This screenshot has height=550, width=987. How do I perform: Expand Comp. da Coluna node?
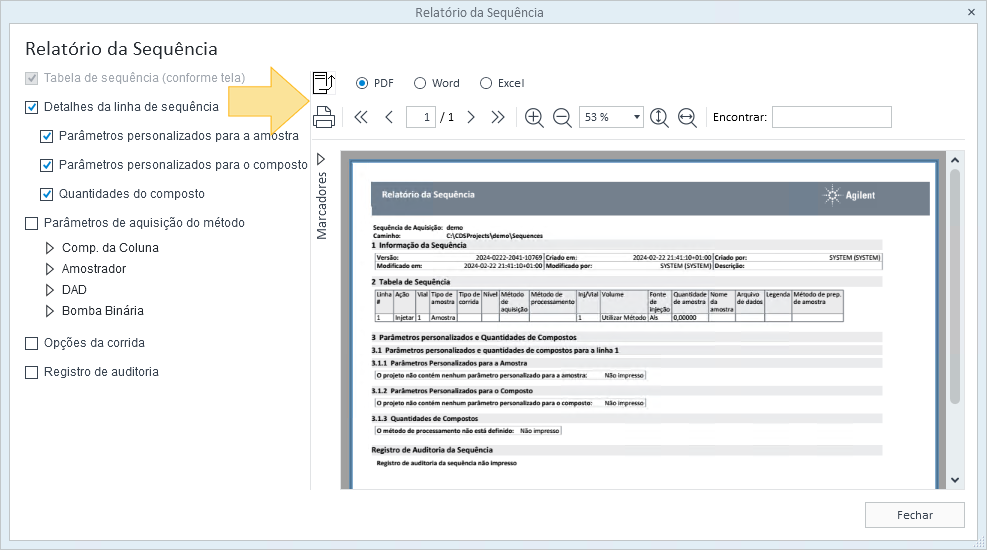pos(50,248)
